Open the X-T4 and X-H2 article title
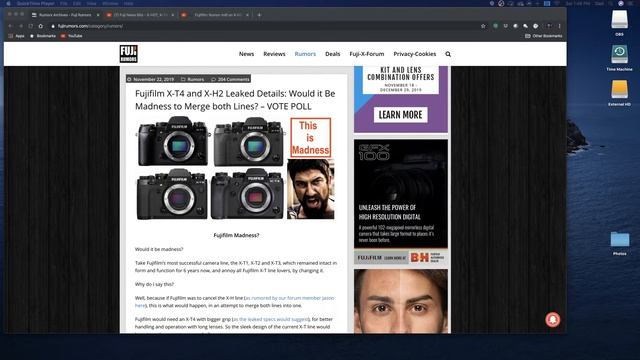Image resolution: width=640 pixels, height=360 pixels. pyautogui.click(x=235, y=100)
